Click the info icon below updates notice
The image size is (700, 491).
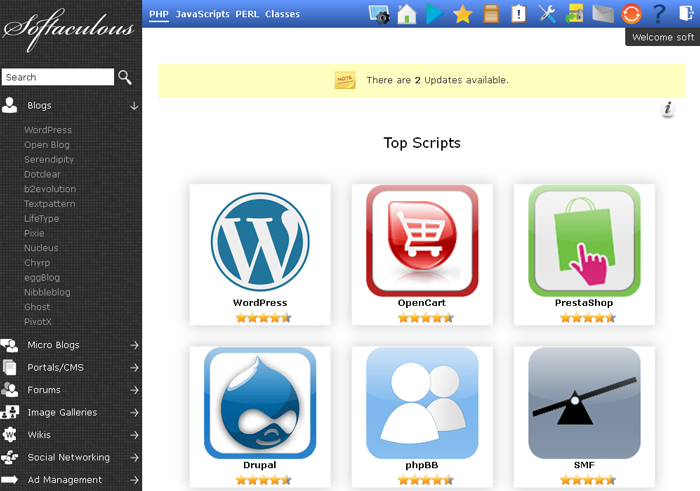pyautogui.click(x=669, y=110)
